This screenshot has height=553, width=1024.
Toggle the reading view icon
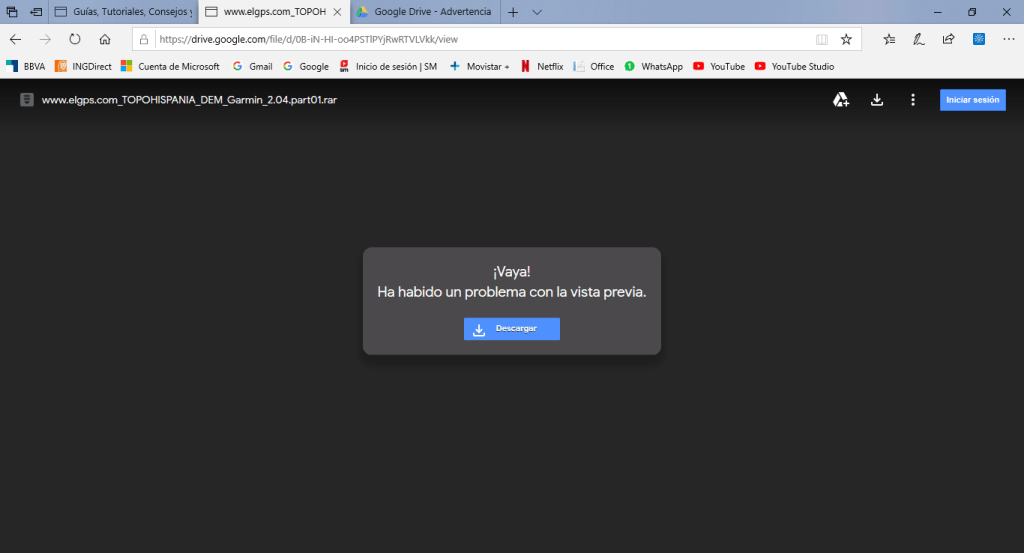[x=821, y=39]
